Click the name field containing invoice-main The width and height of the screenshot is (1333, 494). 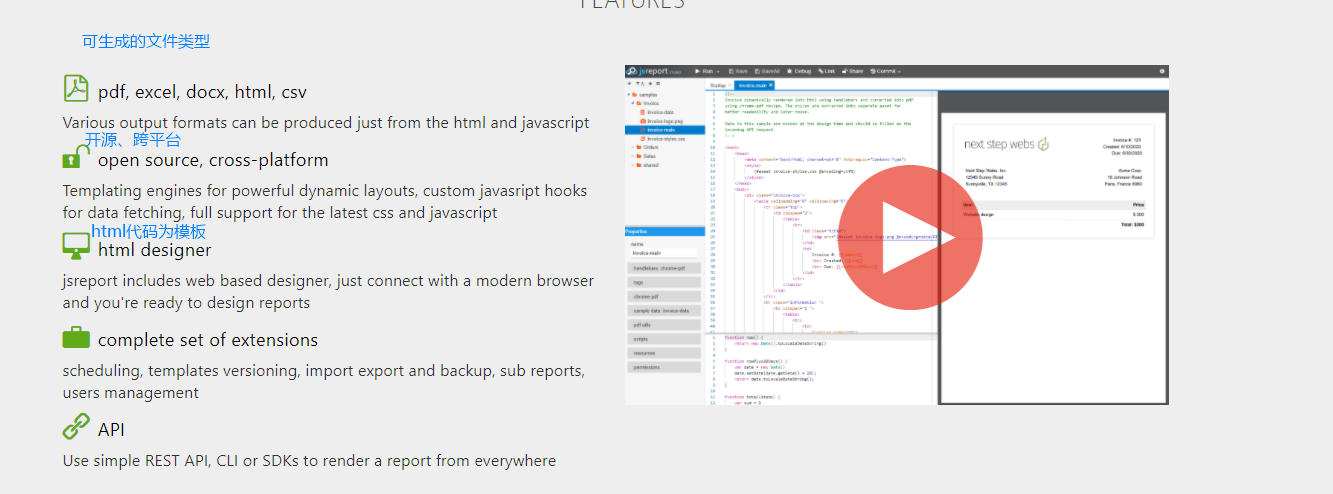pyautogui.click(x=665, y=253)
